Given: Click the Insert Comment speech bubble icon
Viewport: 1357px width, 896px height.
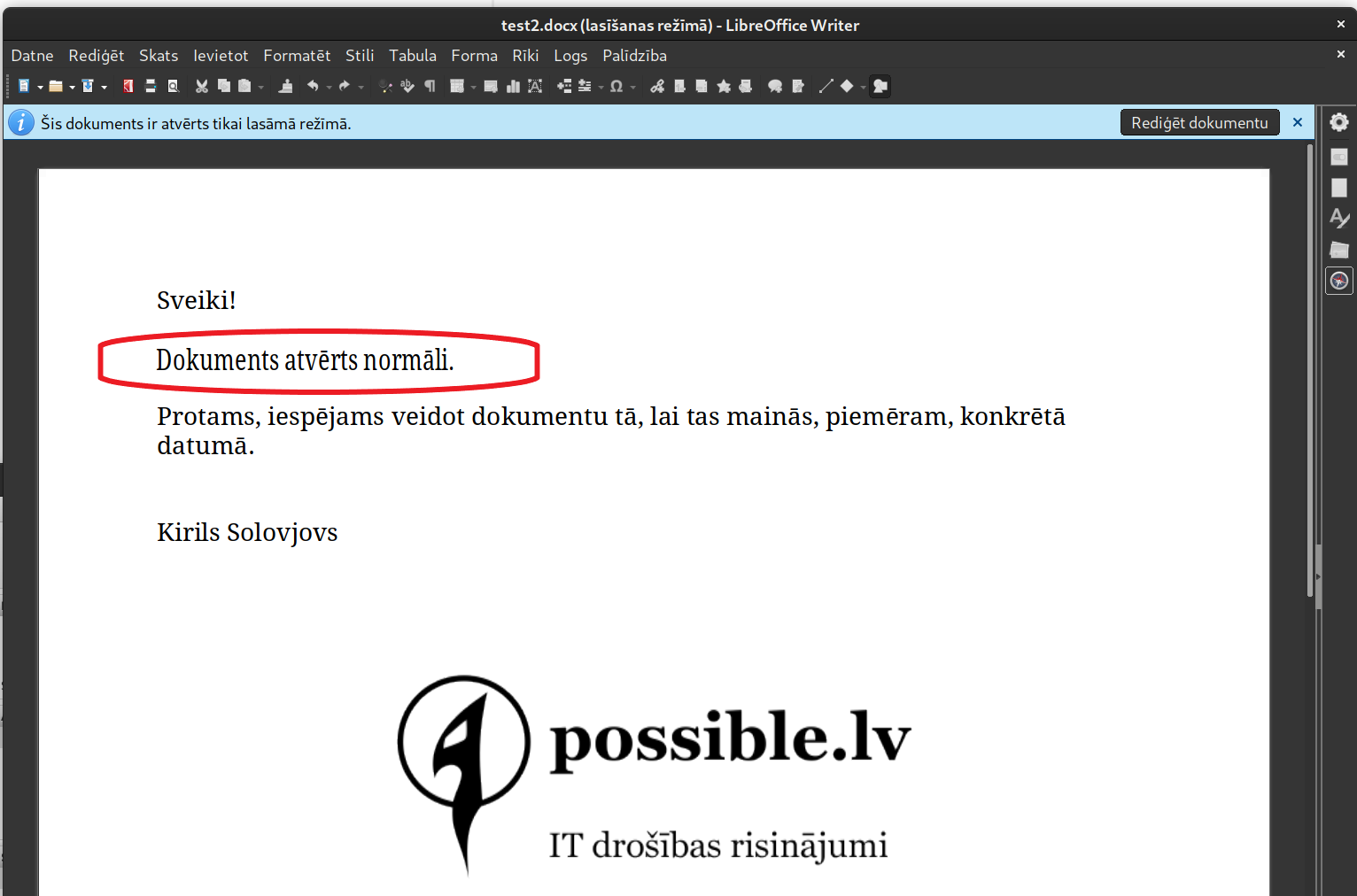Looking at the screenshot, I should point(775,86).
